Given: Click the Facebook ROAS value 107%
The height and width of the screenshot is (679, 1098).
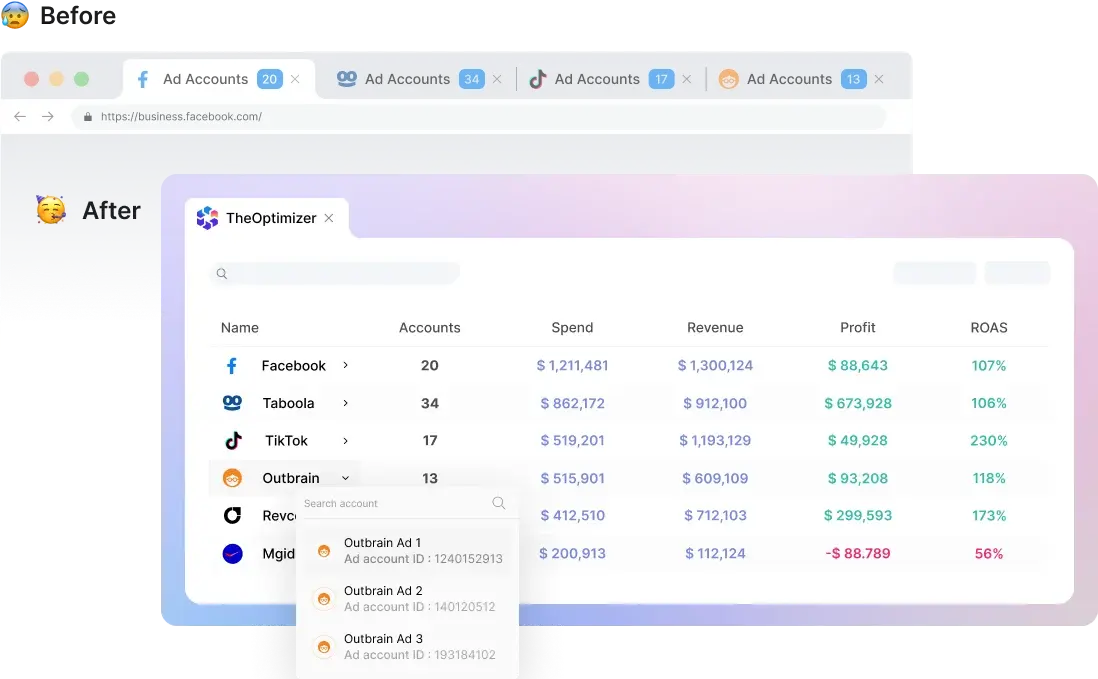Looking at the screenshot, I should click(989, 365).
